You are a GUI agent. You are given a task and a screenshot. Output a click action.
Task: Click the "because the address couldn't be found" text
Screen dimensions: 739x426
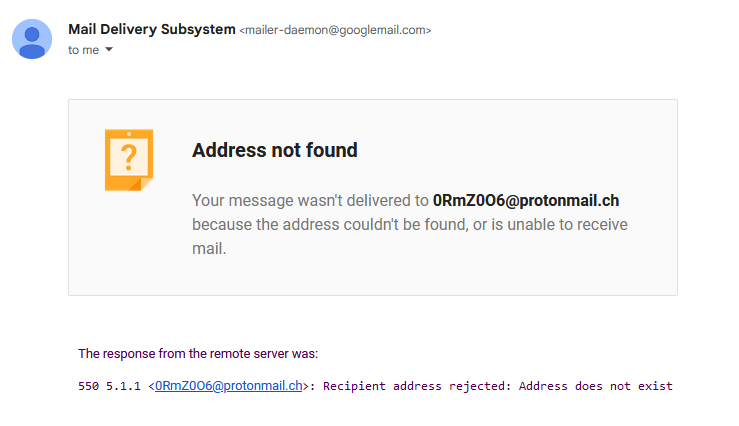point(330,225)
